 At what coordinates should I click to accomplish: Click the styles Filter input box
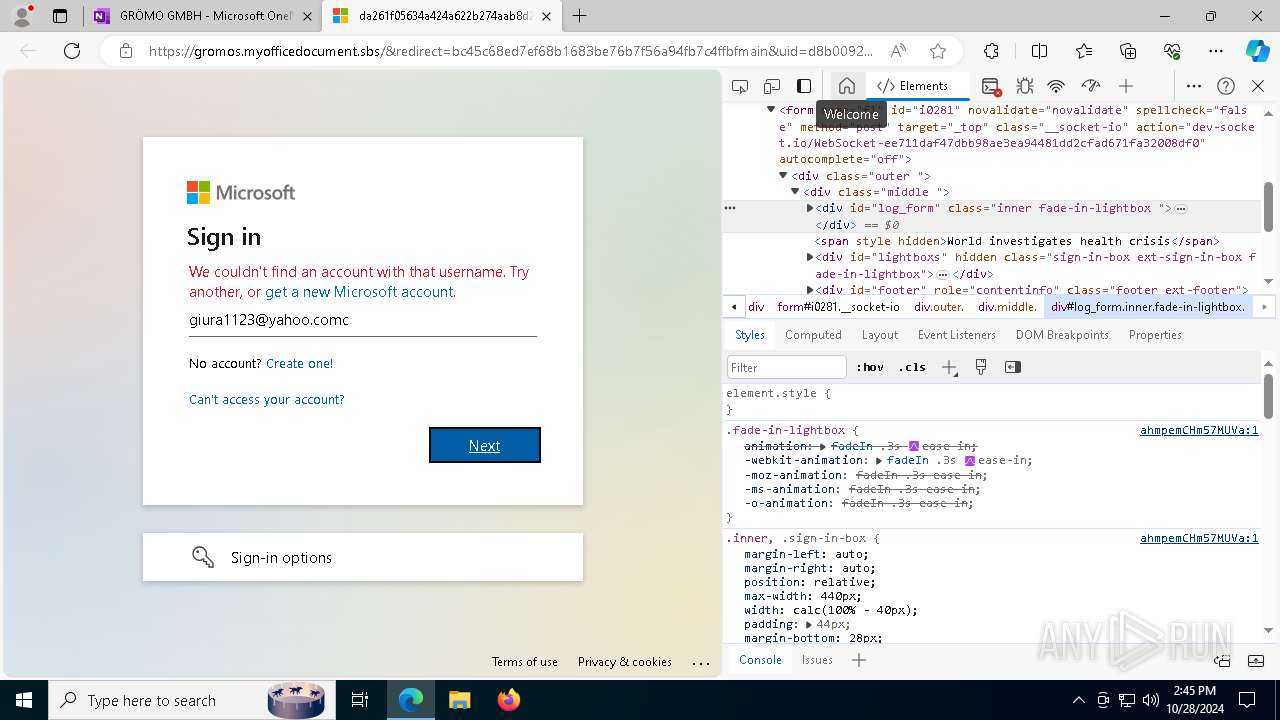787,367
